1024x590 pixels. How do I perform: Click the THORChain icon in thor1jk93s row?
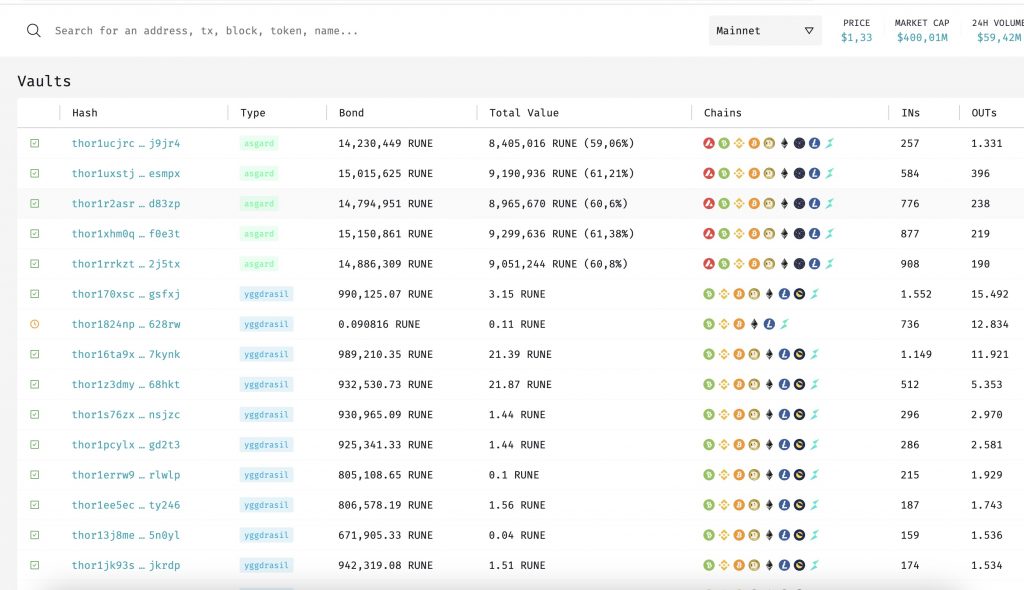coord(814,565)
